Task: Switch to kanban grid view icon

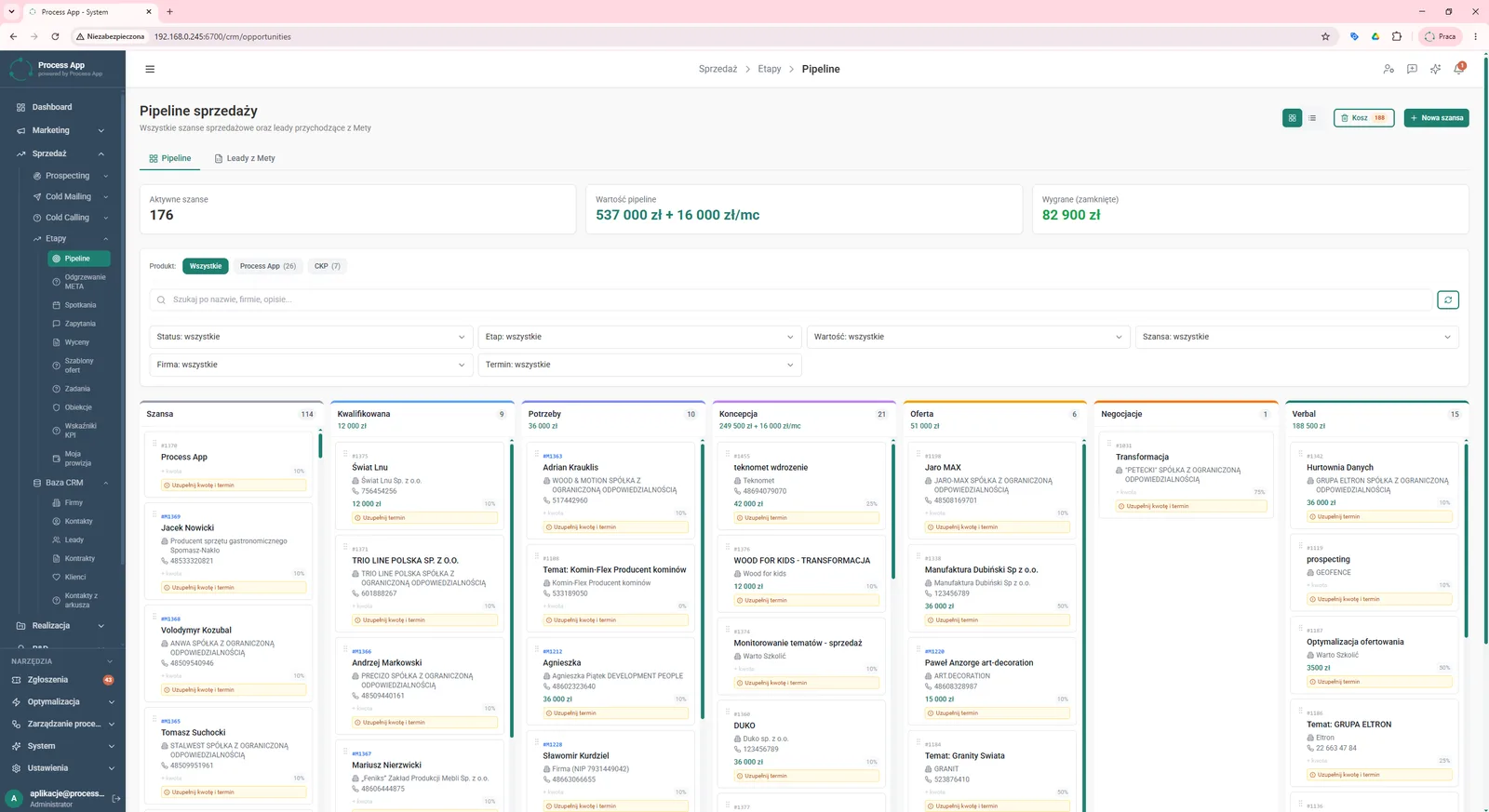Action: point(1292,118)
